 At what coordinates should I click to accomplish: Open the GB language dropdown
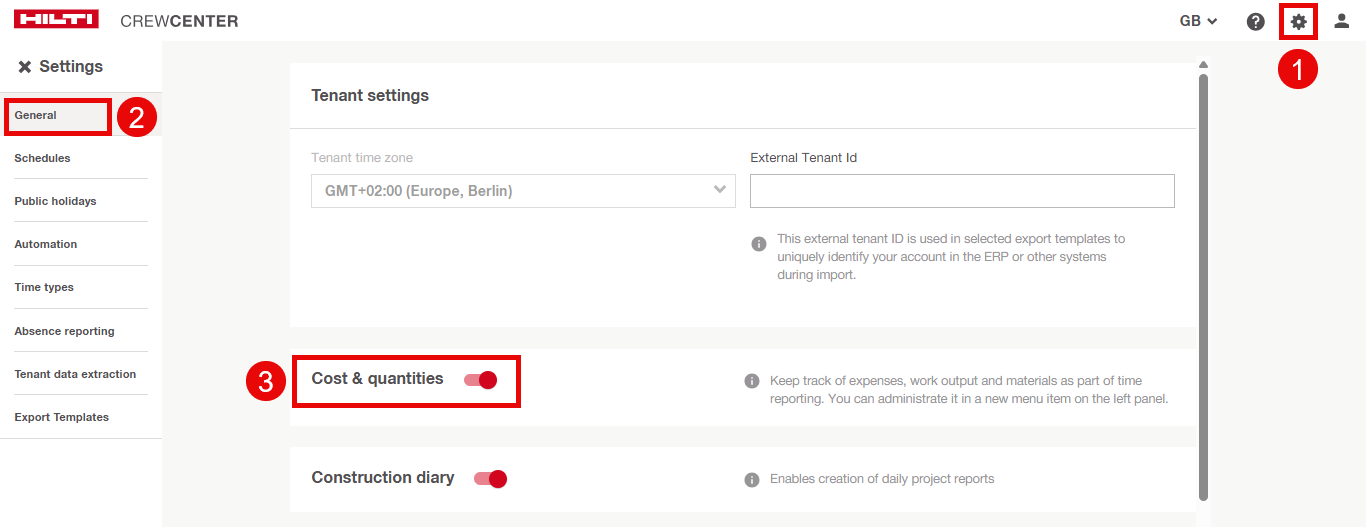click(1198, 21)
